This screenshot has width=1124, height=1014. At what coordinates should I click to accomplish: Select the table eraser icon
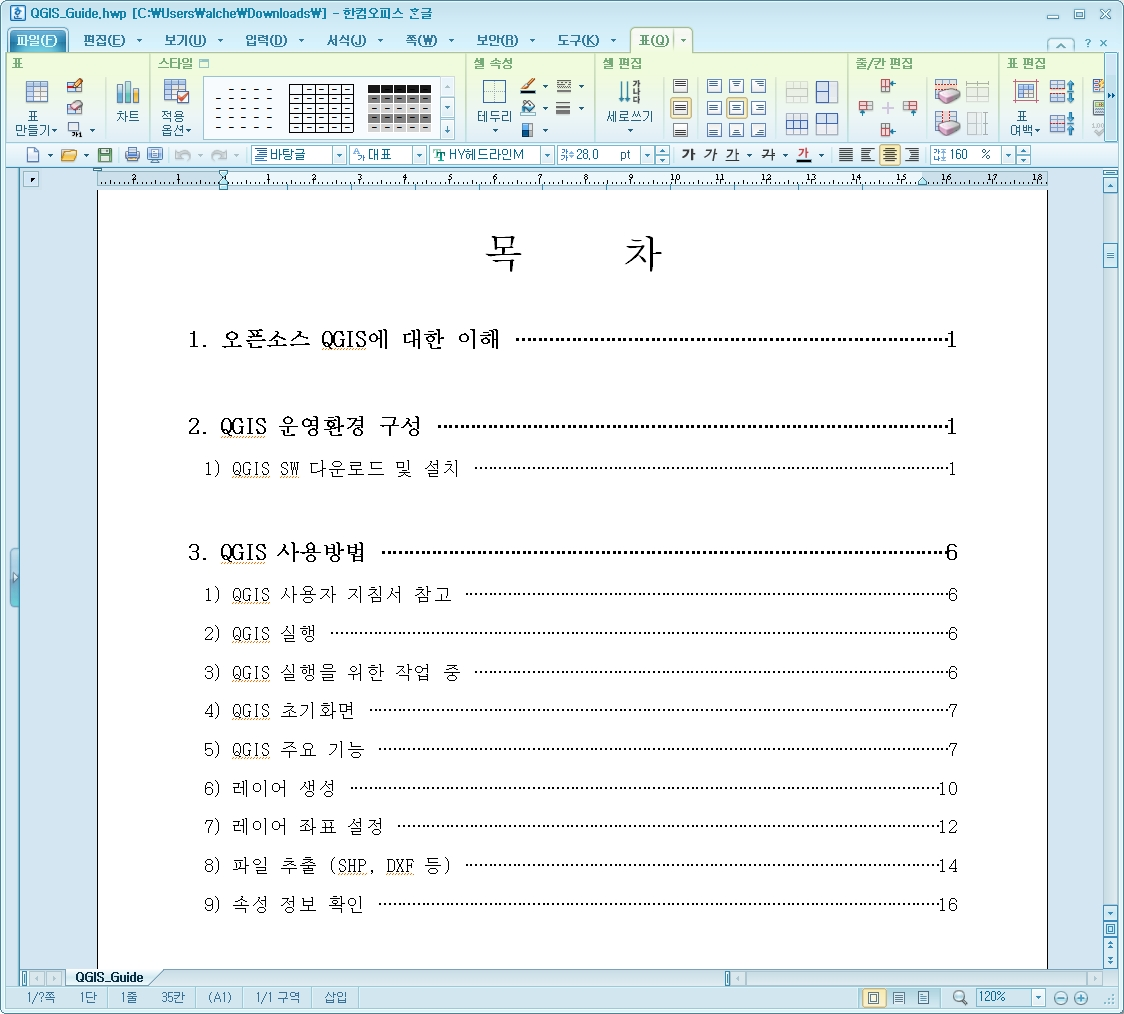[75, 107]
